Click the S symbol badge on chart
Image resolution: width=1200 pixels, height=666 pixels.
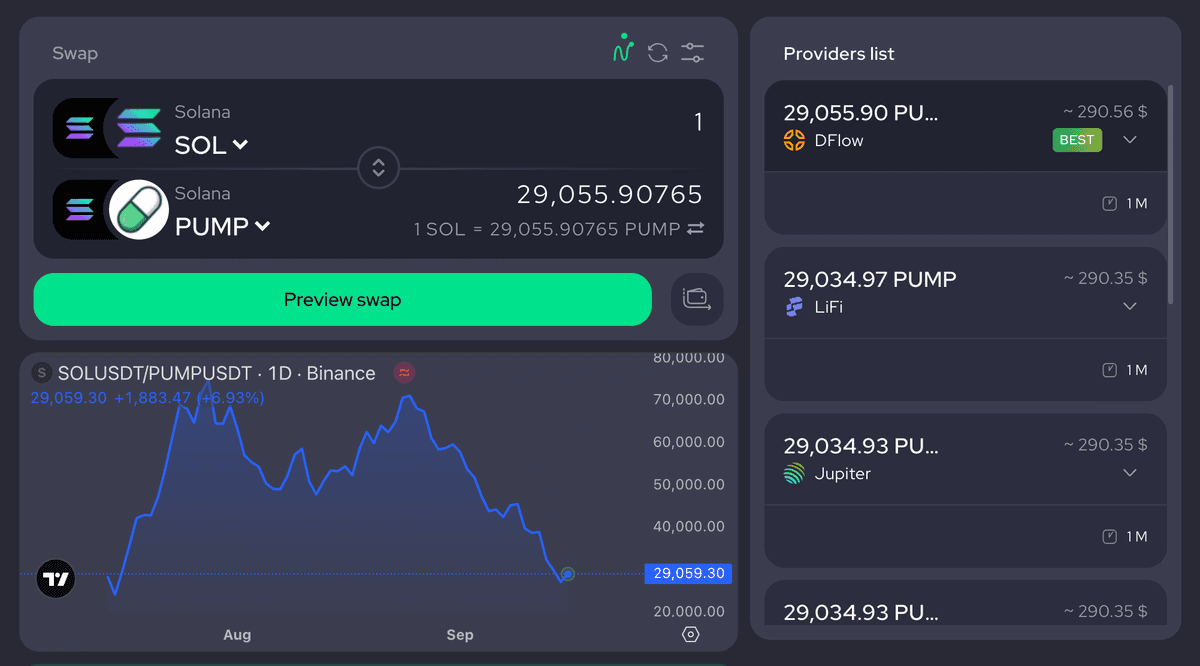pos(41,373)
